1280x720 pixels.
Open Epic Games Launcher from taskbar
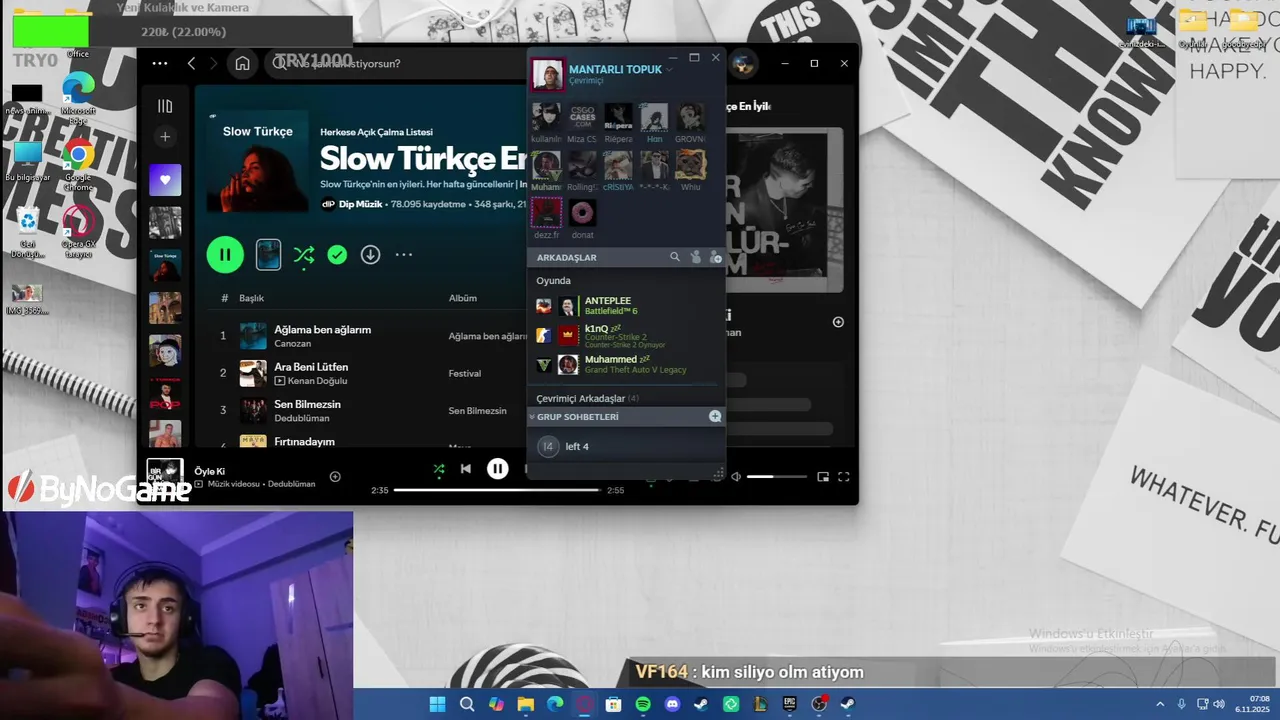click(789, 704)
